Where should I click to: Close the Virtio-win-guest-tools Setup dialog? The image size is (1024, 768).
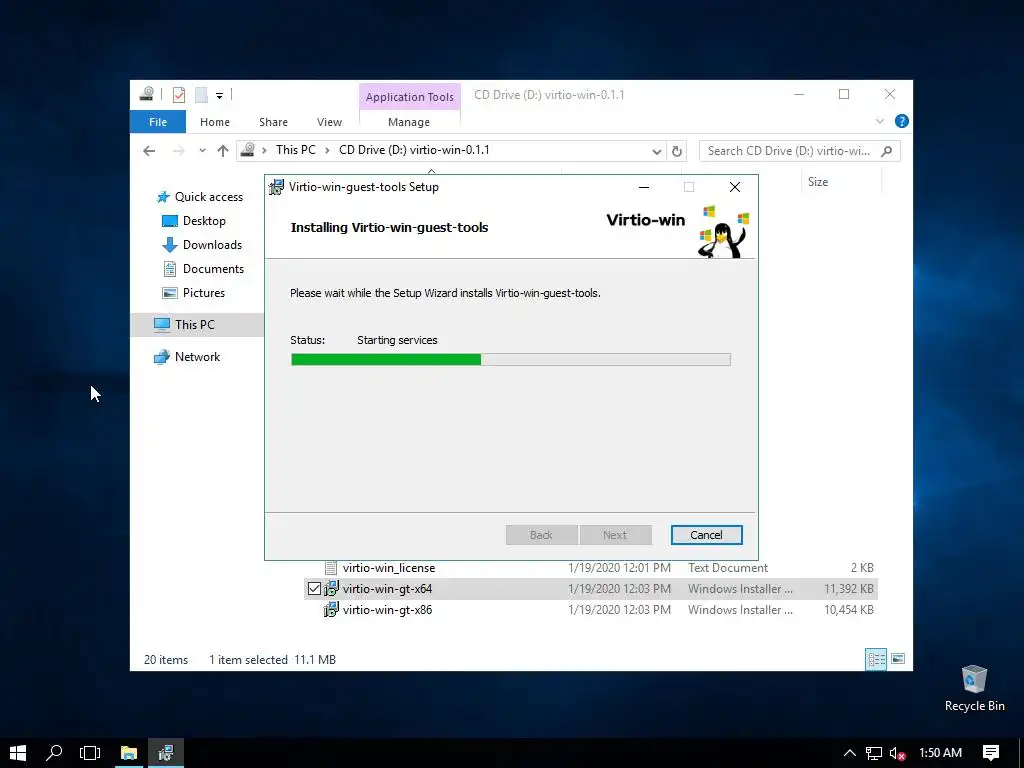(735, 187)
